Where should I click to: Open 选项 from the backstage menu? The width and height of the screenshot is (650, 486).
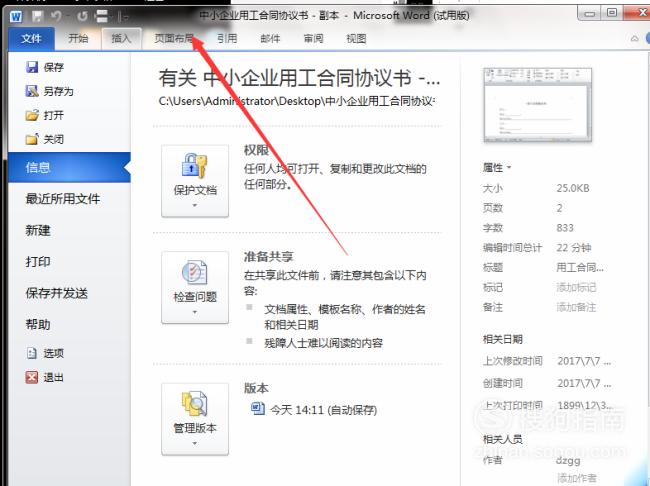pos(45,353)
